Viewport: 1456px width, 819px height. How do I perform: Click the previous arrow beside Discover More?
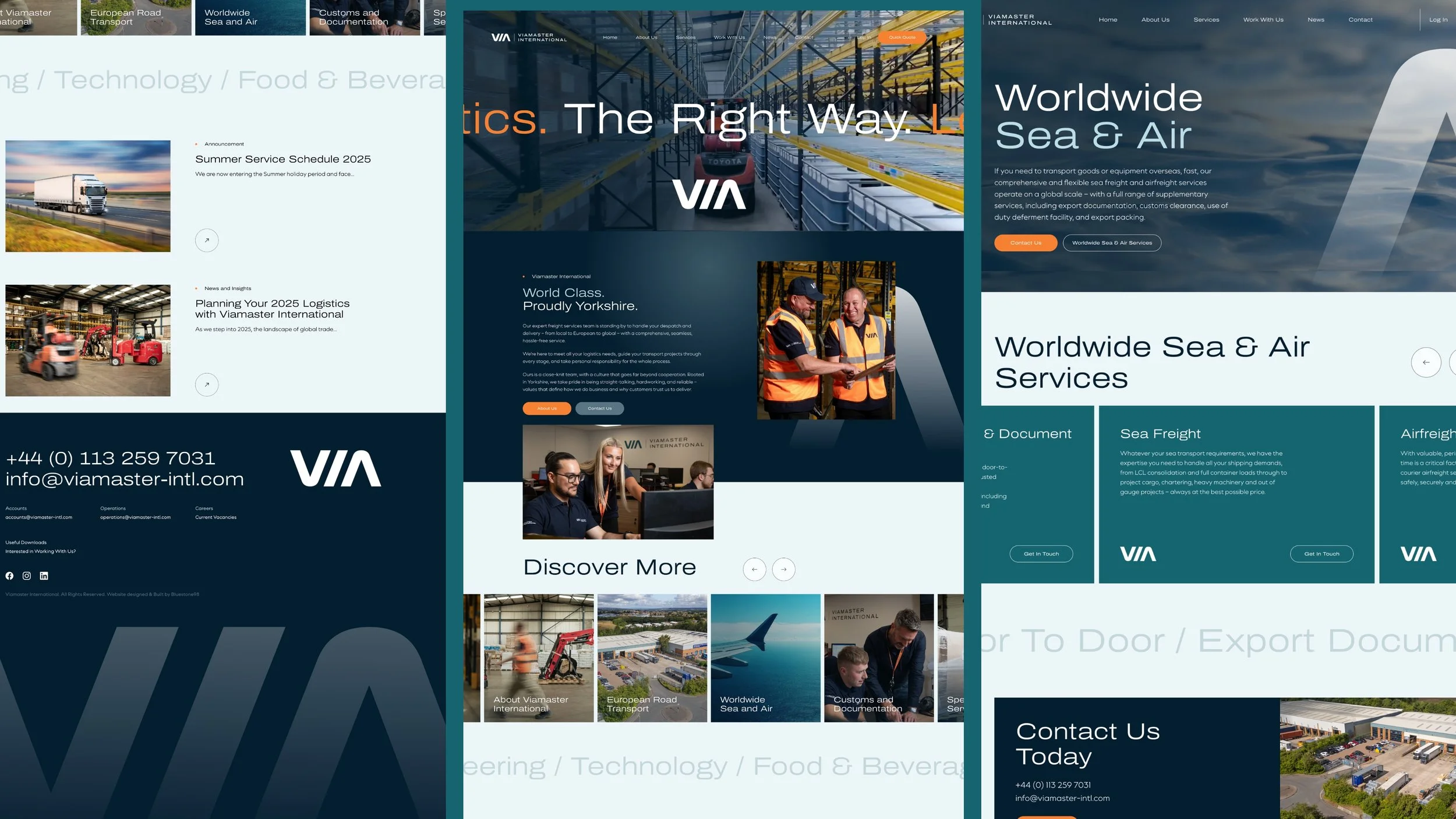coord(754,569)
